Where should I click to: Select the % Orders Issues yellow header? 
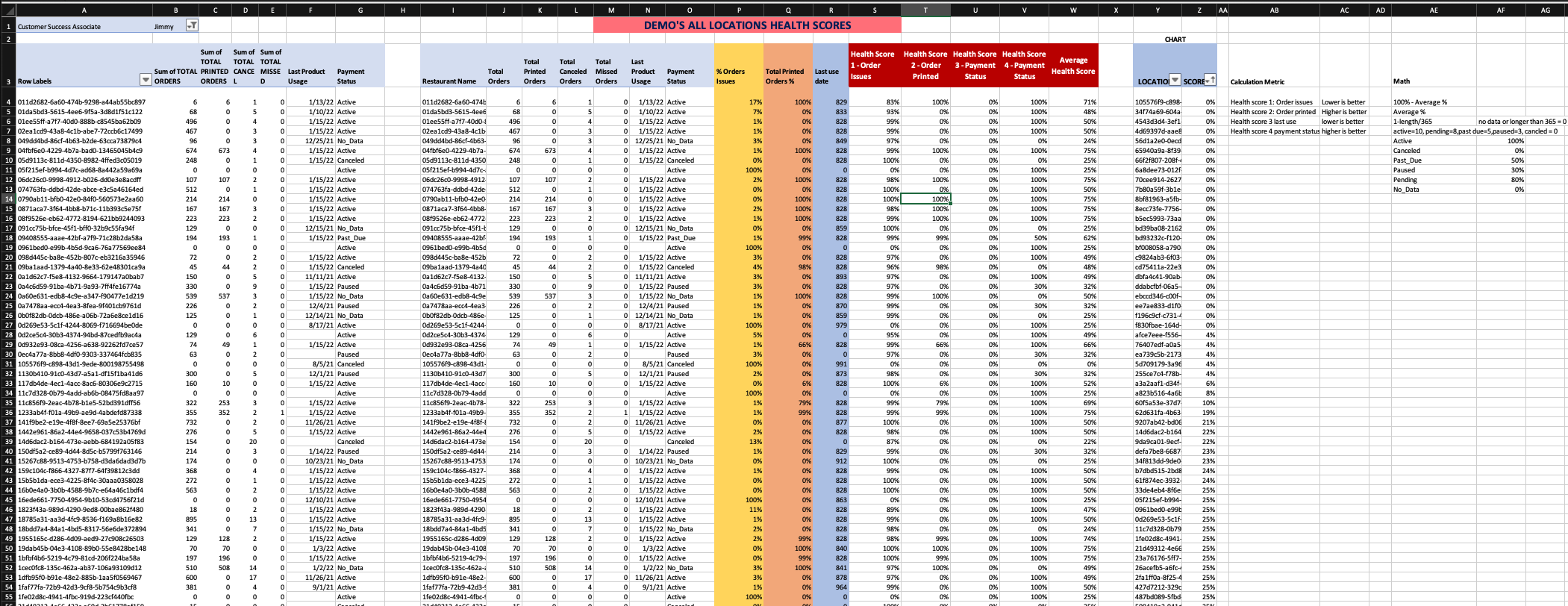click(738, 76)
